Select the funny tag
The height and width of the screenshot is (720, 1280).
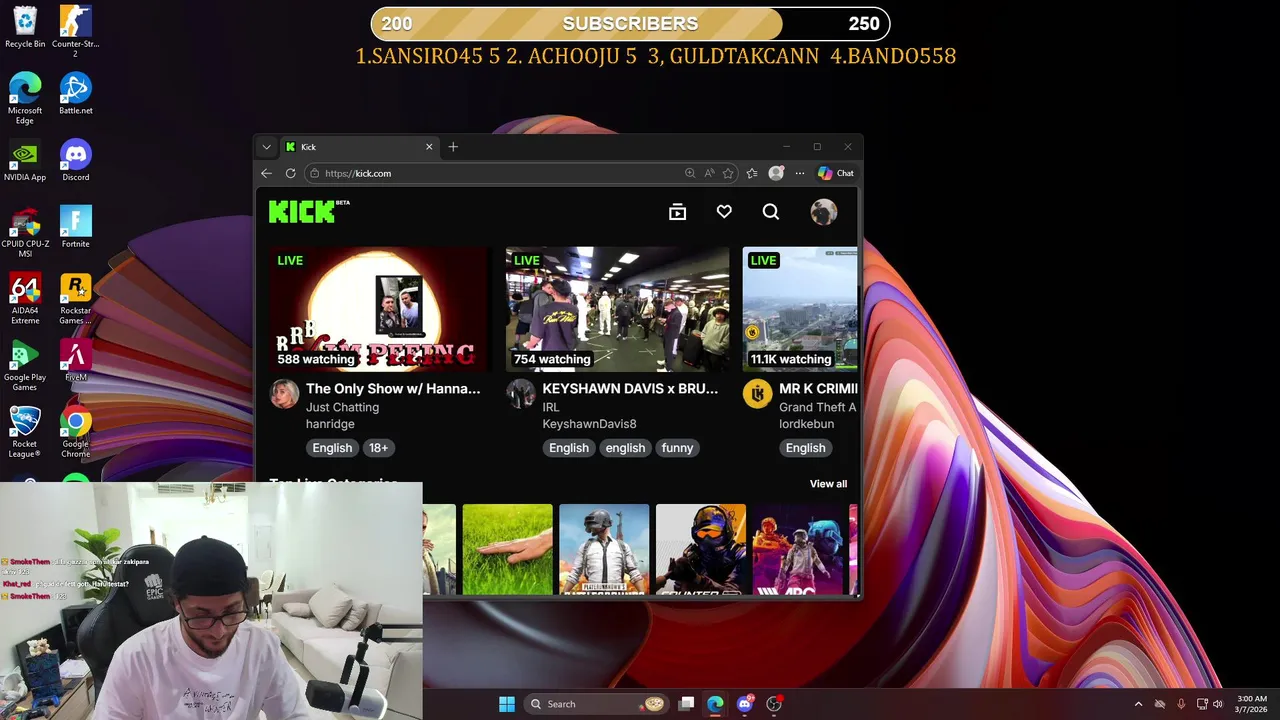(677, 448)
